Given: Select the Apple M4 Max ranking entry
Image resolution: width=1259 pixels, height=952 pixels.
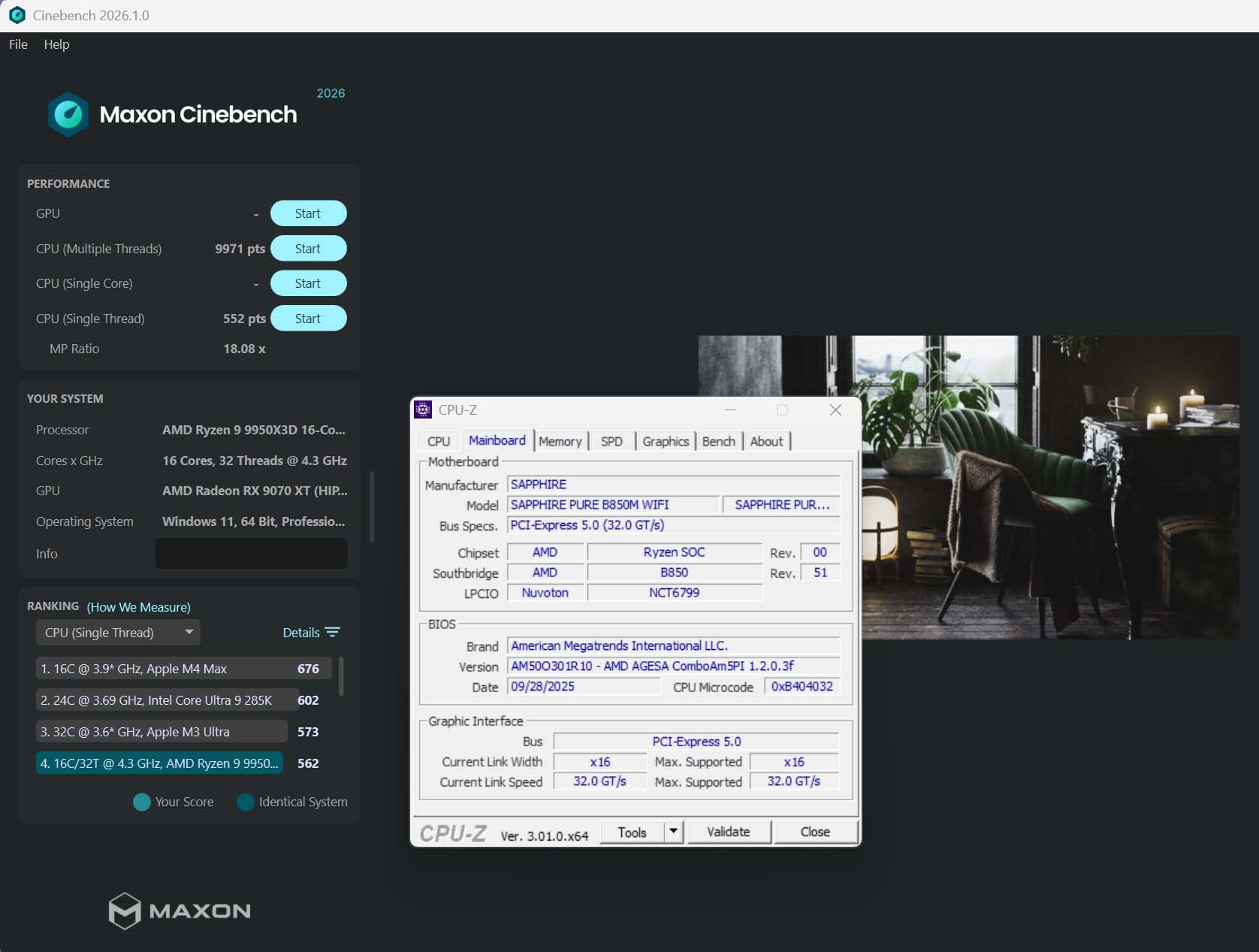Looking at the screenshot, I should pyautogui.click(x=183, y=669).
